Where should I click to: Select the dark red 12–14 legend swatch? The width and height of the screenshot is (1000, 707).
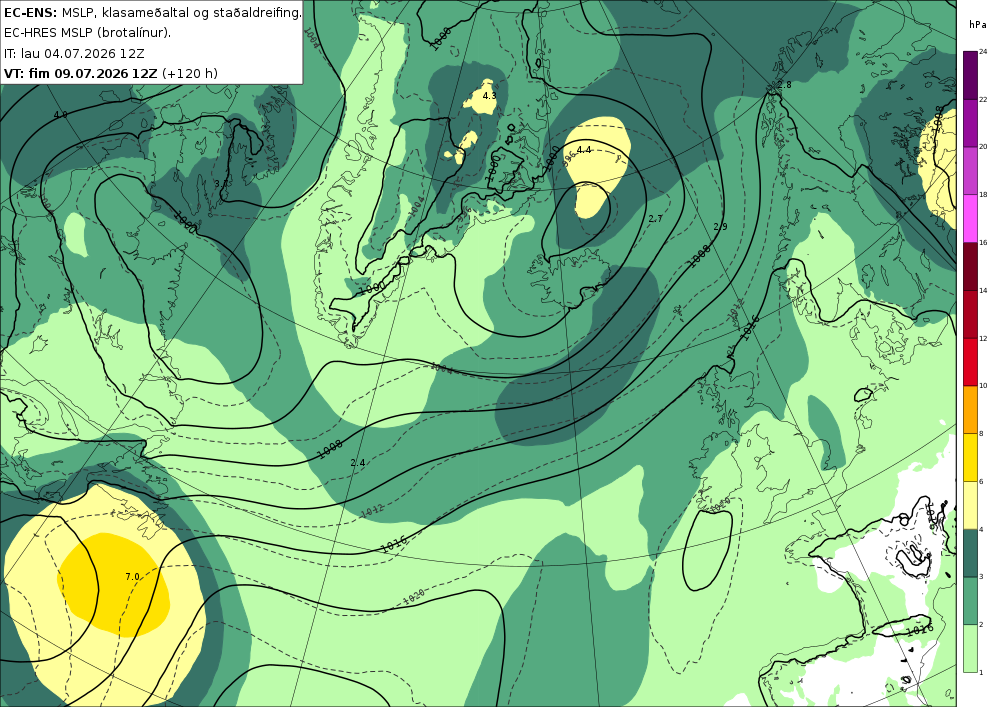coord(970,314)
